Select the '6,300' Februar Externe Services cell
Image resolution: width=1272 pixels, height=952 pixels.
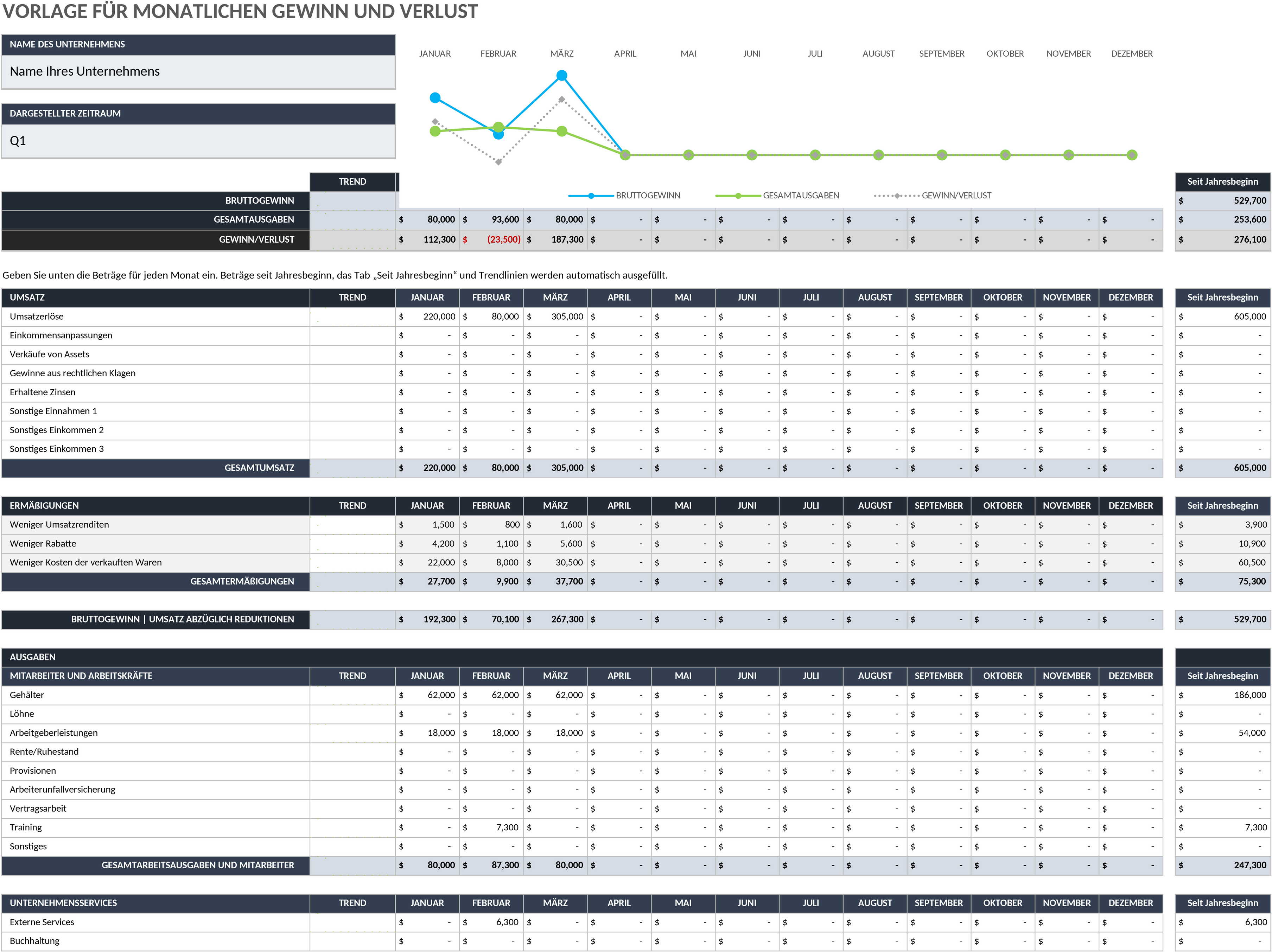pyautogui.click(x=491, y=922)
